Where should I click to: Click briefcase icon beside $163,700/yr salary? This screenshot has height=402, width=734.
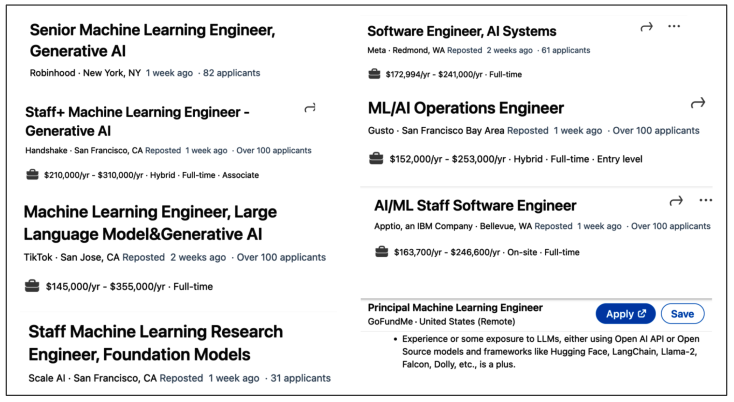381,252
